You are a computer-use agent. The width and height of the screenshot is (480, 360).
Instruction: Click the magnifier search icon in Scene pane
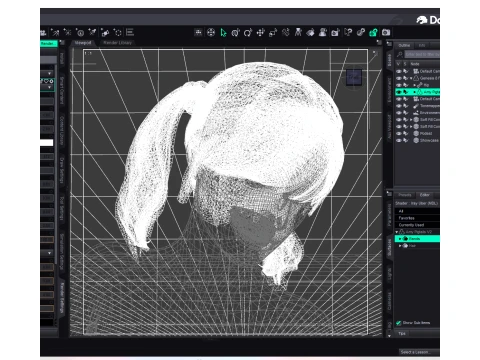(x=399, y=54)
